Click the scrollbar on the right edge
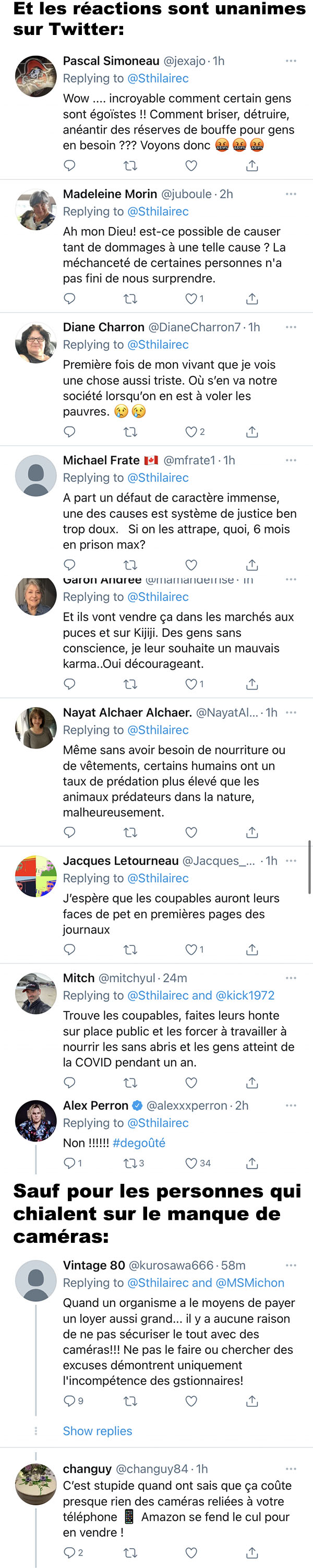This screenshot has width=313, height=1568. [x=309, y=868]
